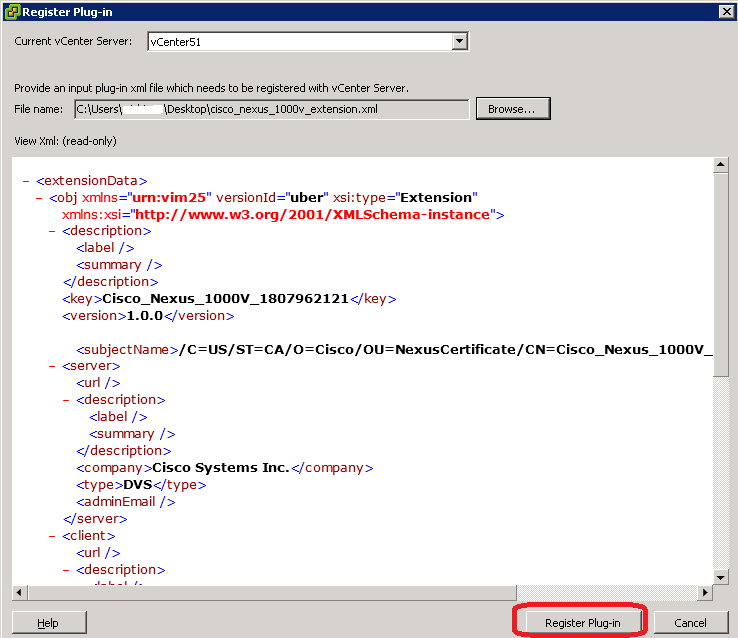Browse for a plug-in xml file
The width and height of the screenshot is (738, 638).
(x=513, y=109)
